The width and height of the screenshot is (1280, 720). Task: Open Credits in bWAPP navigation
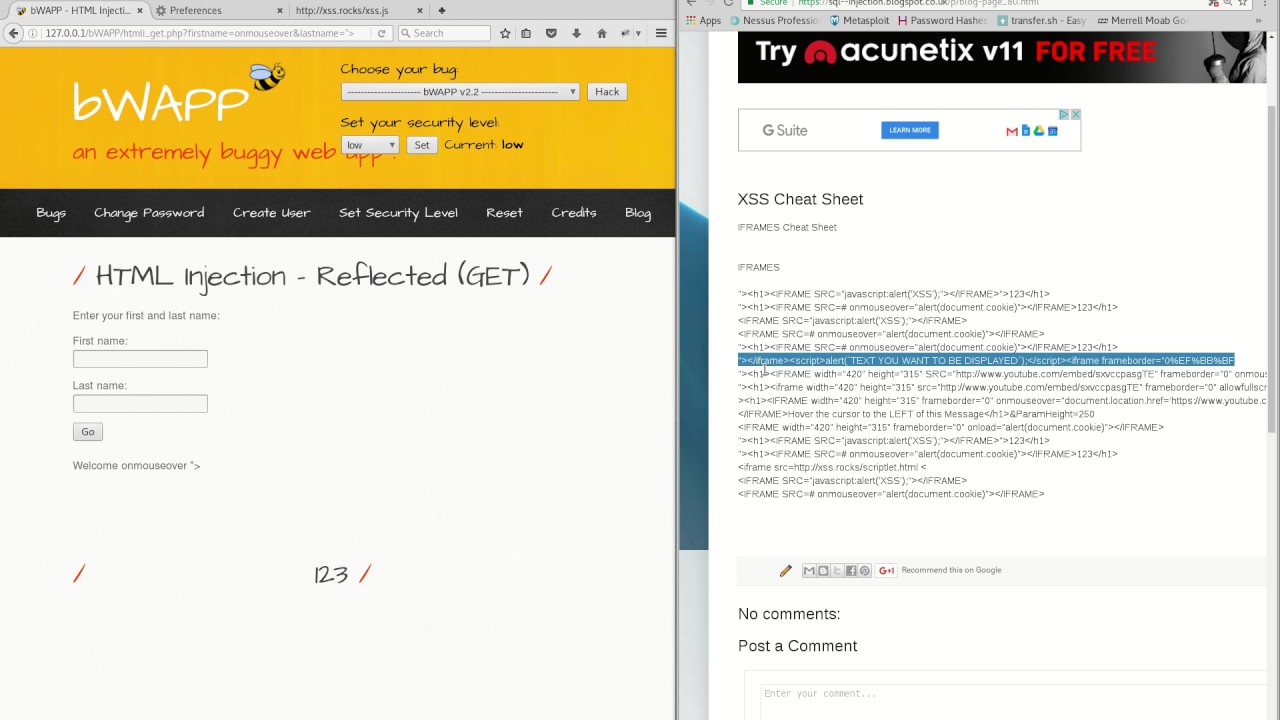574,213
